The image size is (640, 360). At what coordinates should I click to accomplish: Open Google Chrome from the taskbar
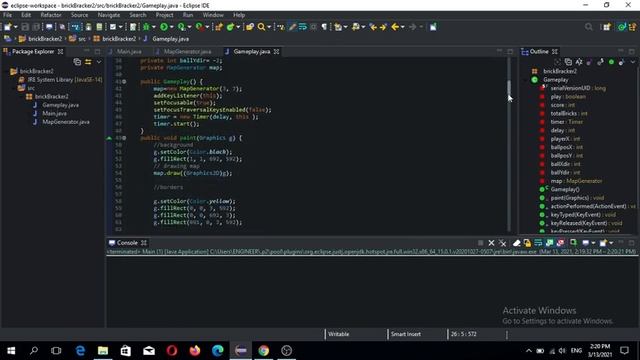(x=264, y=351)
